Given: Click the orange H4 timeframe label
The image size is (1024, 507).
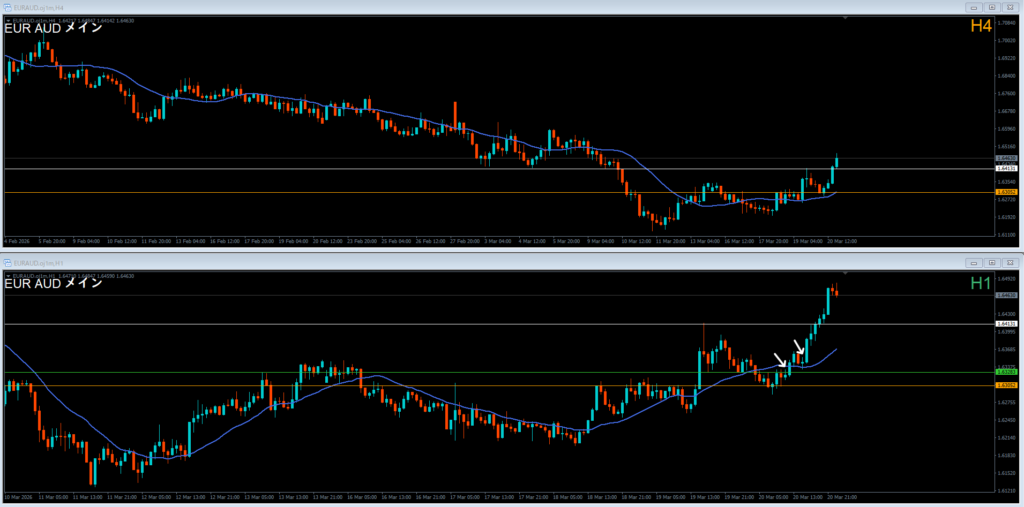Looking at the screenshot, I should 980,28.
